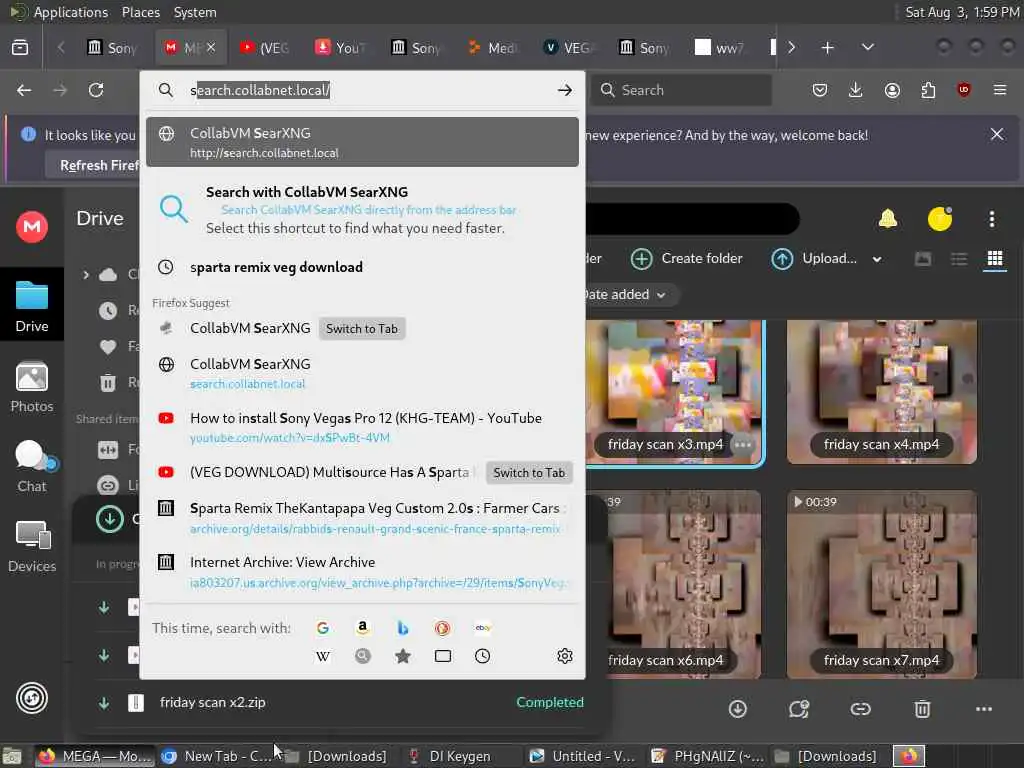This screenshot has height=768, width=1024.
Task: Switch to list view in MEGA
Action: point(959,259)
